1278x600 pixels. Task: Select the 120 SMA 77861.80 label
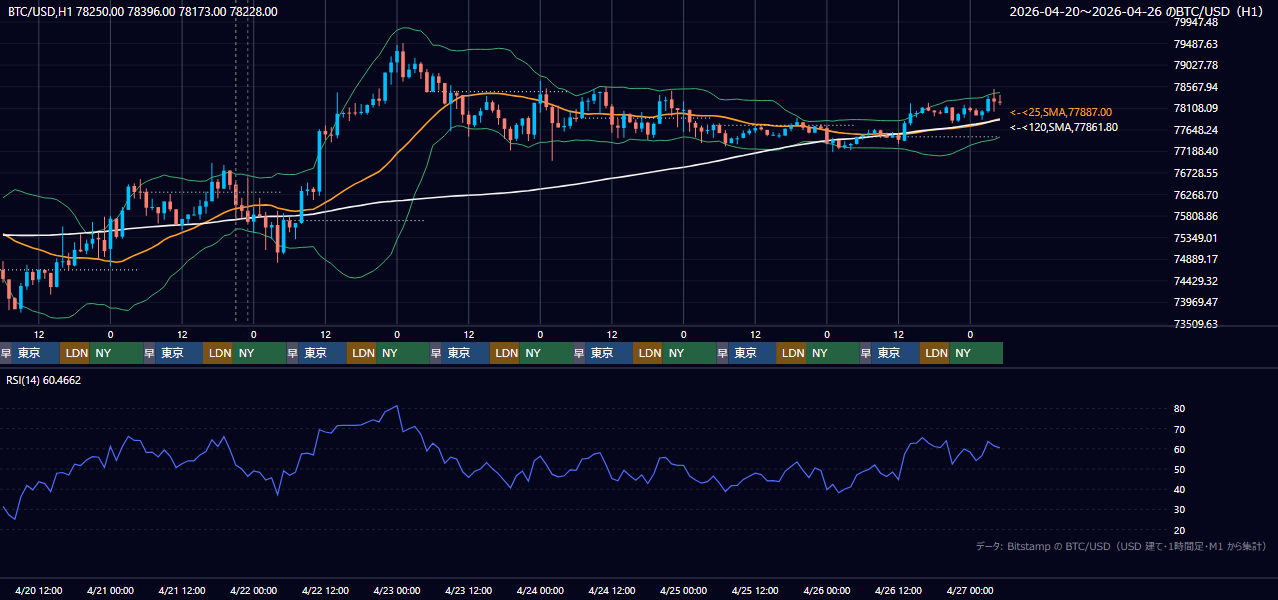pyautogui.click(x=1064, y=127)
